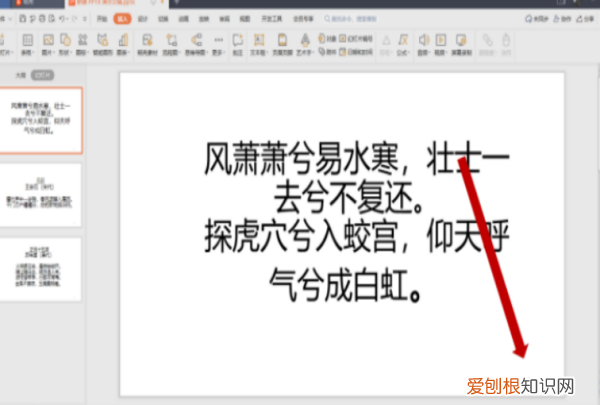Screen dimensions: 600x405
Task: Click the Print Preview icon in quick access toolbar
Action: 52,18
